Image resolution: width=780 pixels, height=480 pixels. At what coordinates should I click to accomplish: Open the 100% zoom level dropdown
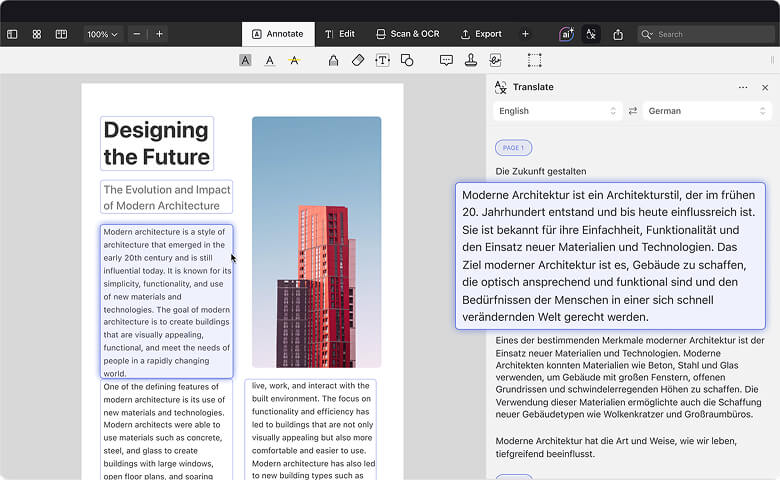pos(102,34)
